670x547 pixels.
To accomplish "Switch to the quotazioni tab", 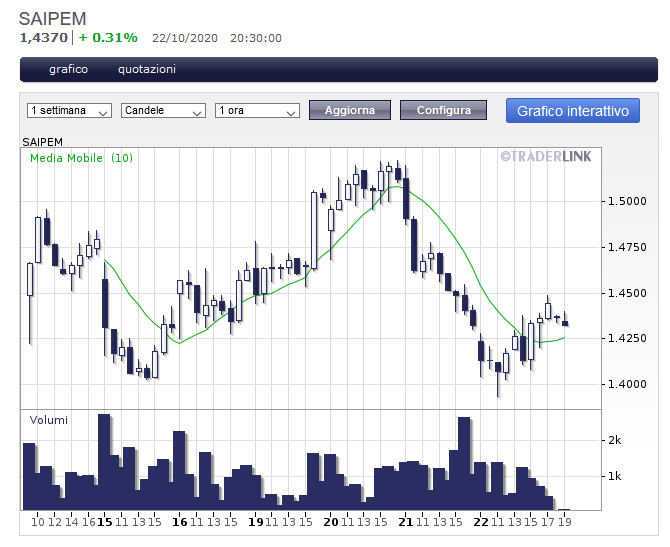I will [147, 69].
